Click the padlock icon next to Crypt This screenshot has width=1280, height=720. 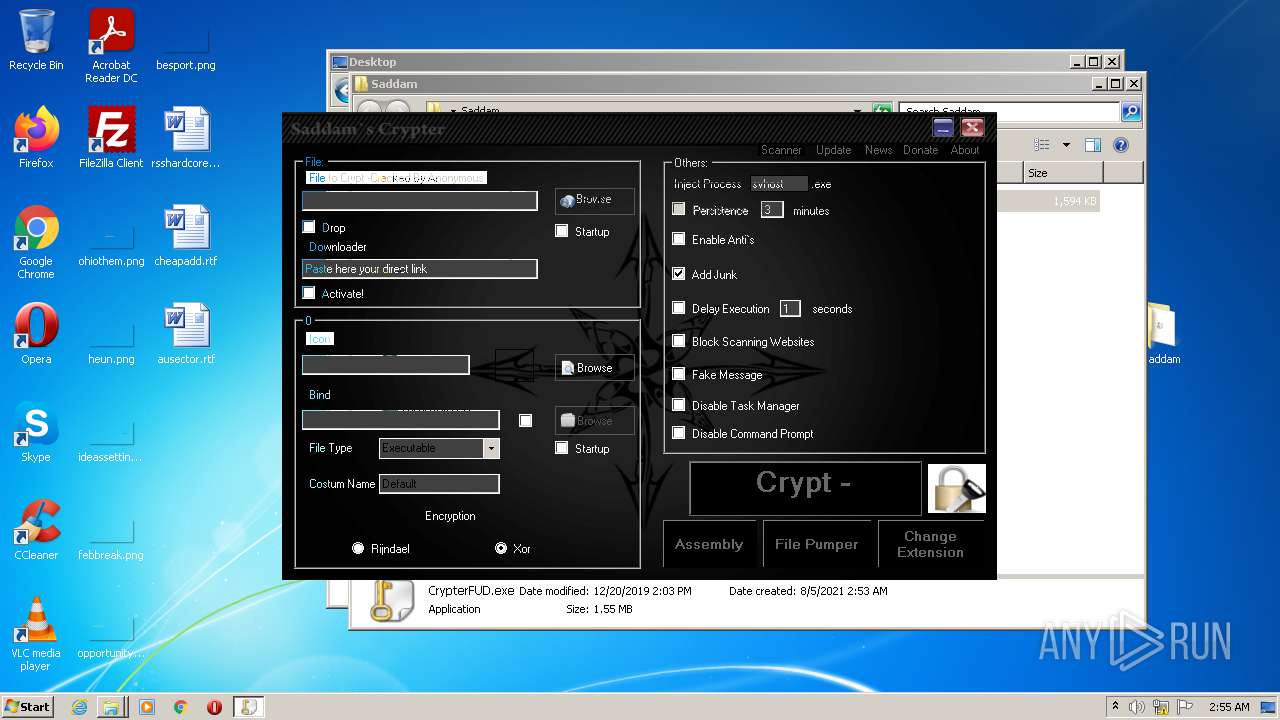(957, 489)
